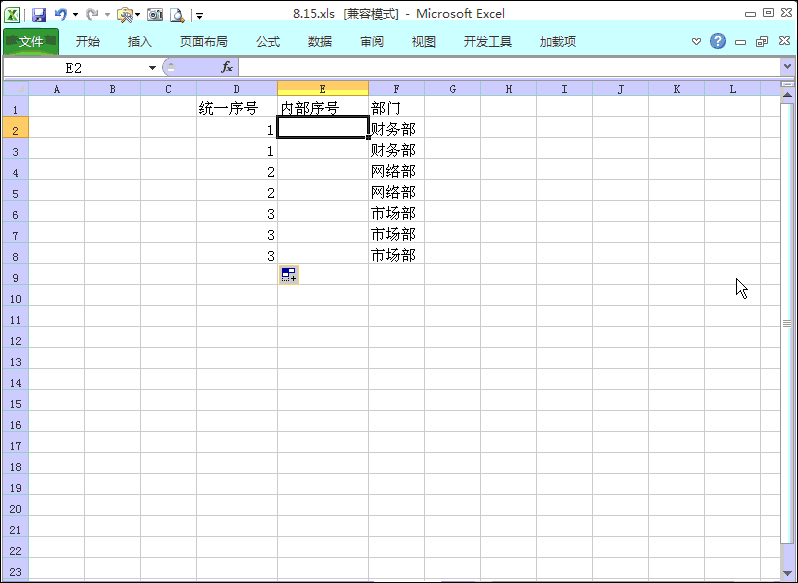Select row 2 header
The height and width of the screenshot is (583, 798).
coord(16,127)
